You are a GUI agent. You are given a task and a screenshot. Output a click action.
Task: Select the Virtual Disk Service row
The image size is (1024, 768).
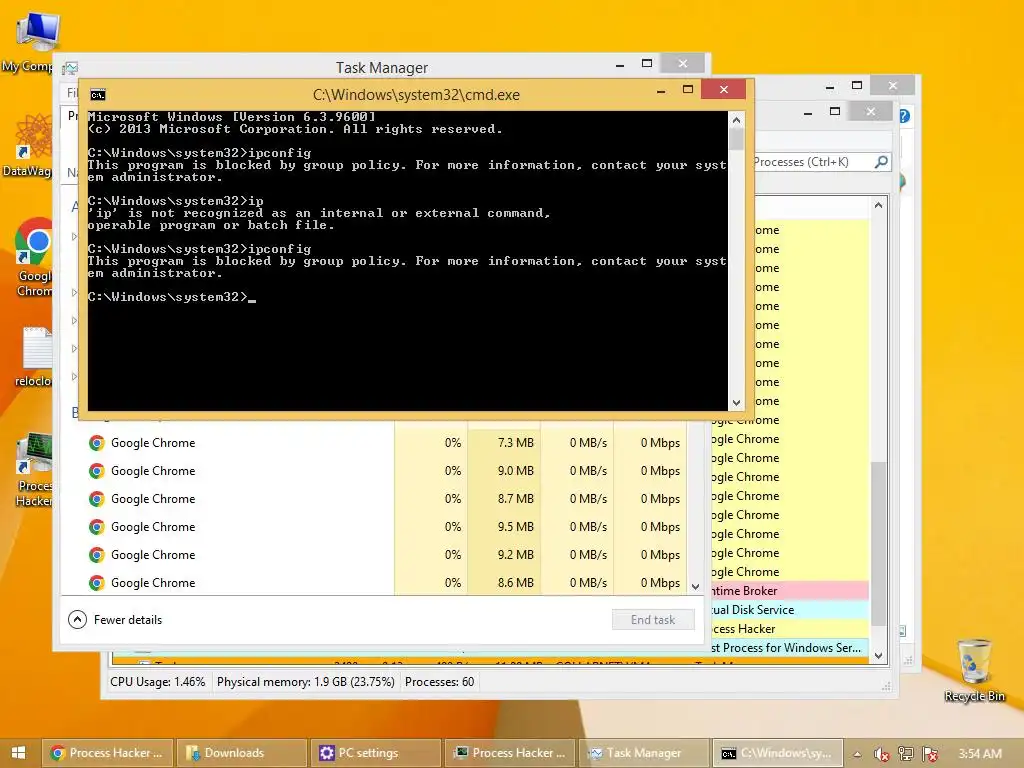[x=790, y=610]
